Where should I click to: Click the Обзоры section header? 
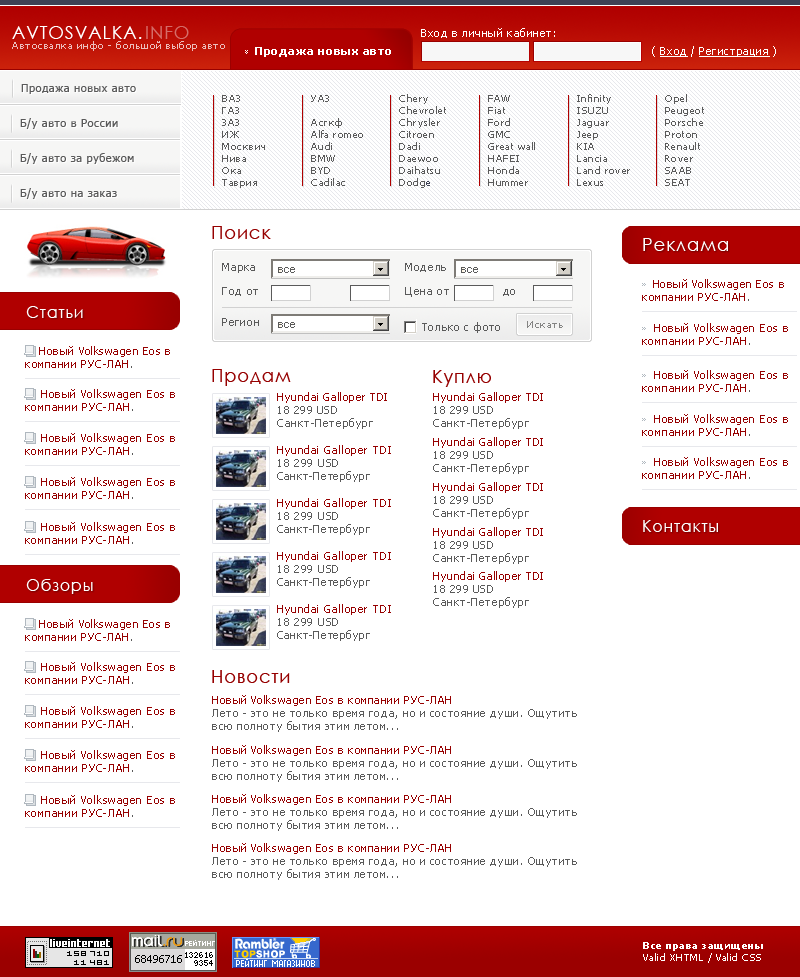pos(90,584)
